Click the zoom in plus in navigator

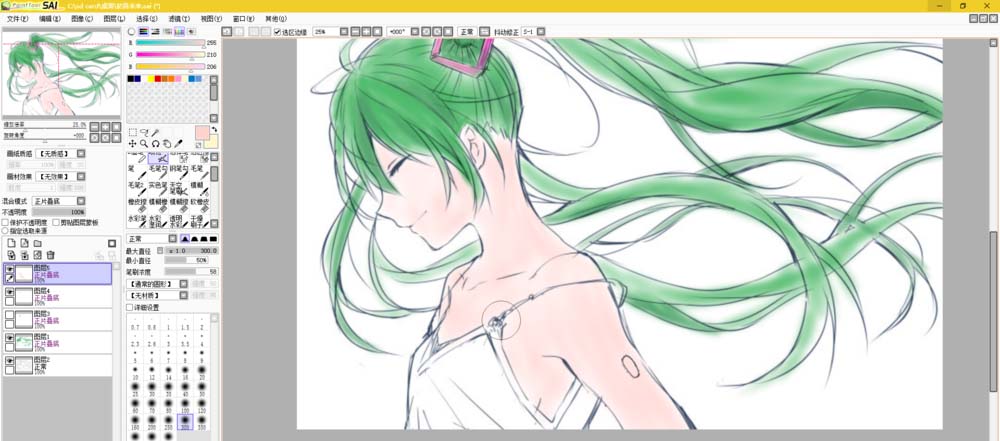105,126
